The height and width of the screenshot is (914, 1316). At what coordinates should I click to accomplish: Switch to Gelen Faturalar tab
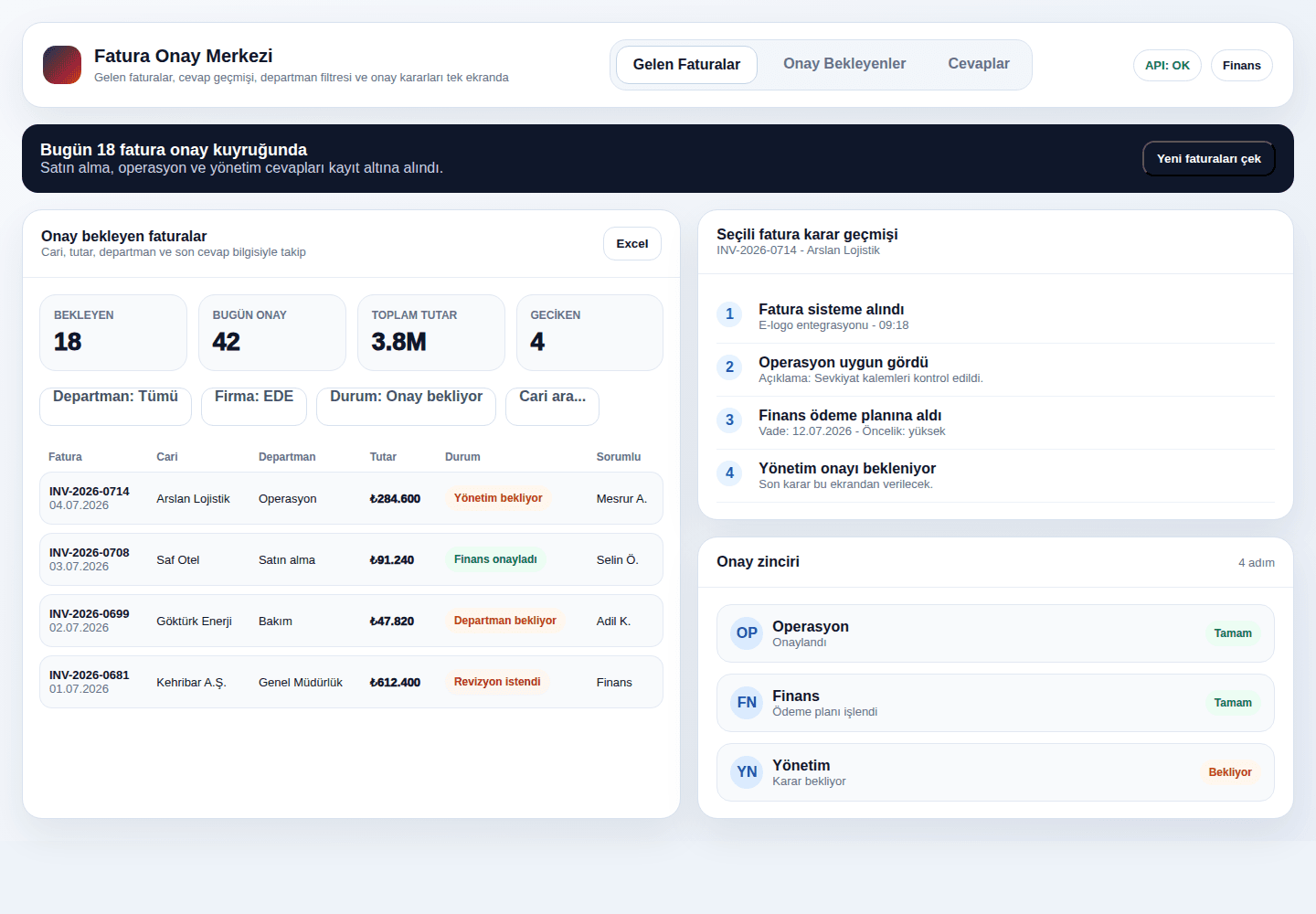pyautogui.click(x=686, y=65)
